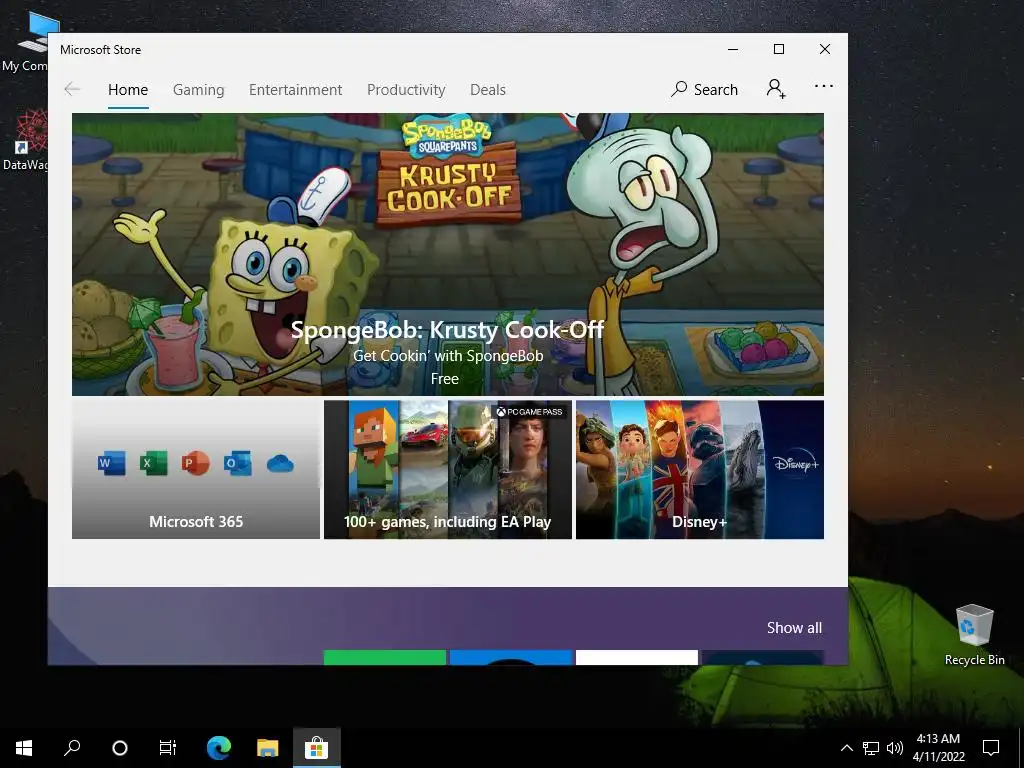Viewport: 1024px width, 768px height.
Task: Select the DataWag desktop shortcut
Action: tap(26, 140)
